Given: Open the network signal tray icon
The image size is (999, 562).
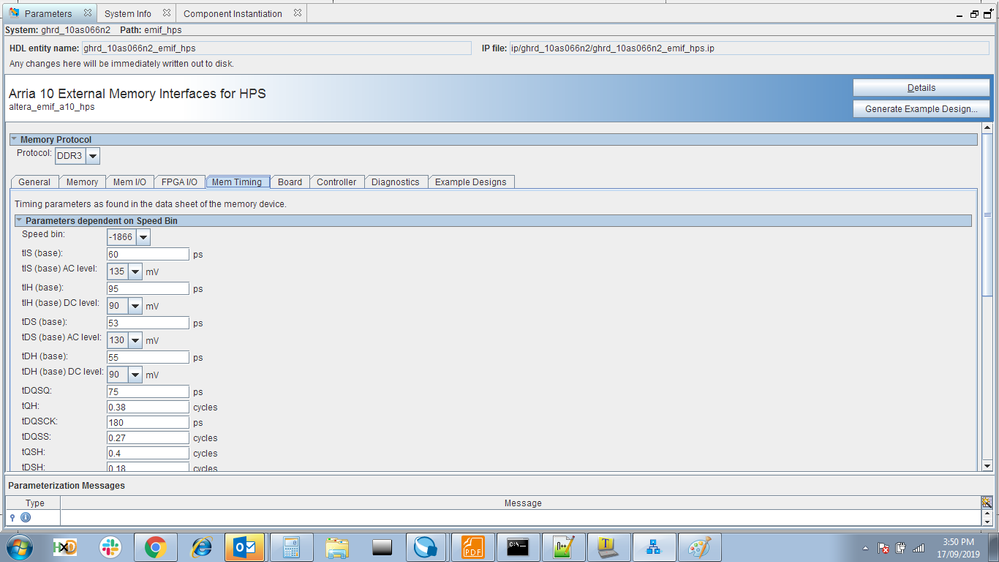Looking at the screenshot, I should (x=918, y=548).
